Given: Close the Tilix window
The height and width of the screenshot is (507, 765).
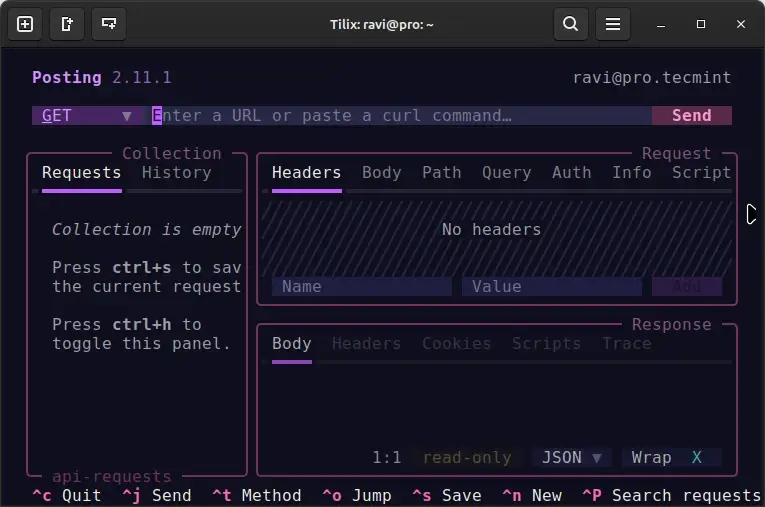Looking at the screenshot, I should (741, 24).
